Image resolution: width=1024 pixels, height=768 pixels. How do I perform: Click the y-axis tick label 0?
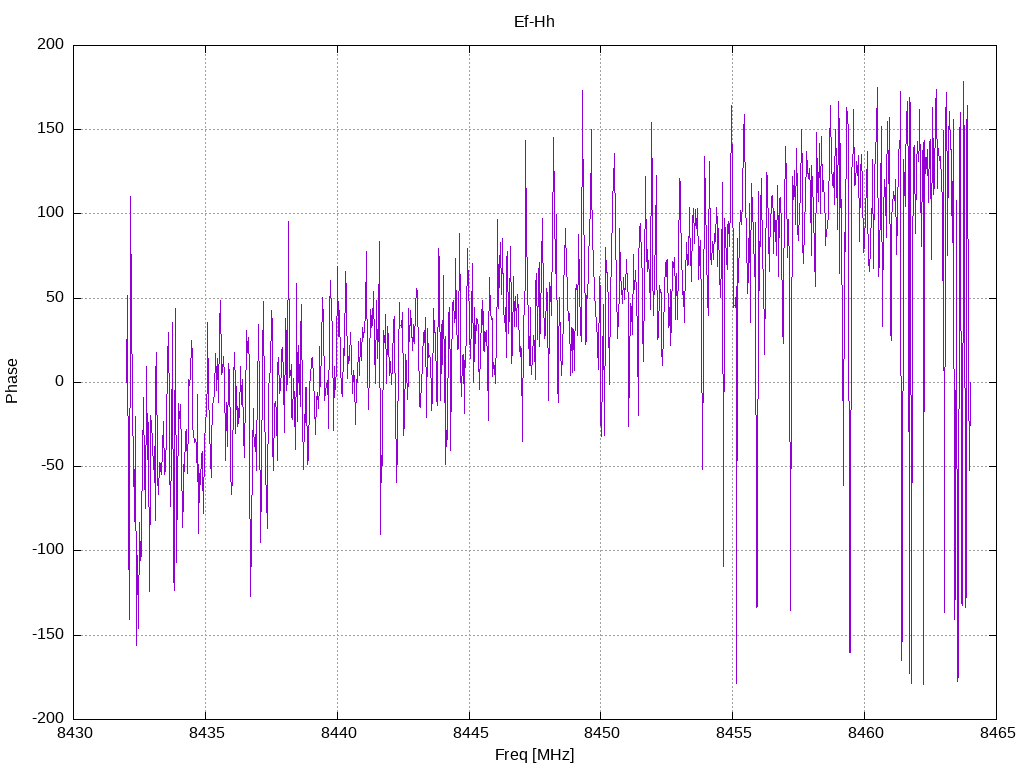point(60,381)
